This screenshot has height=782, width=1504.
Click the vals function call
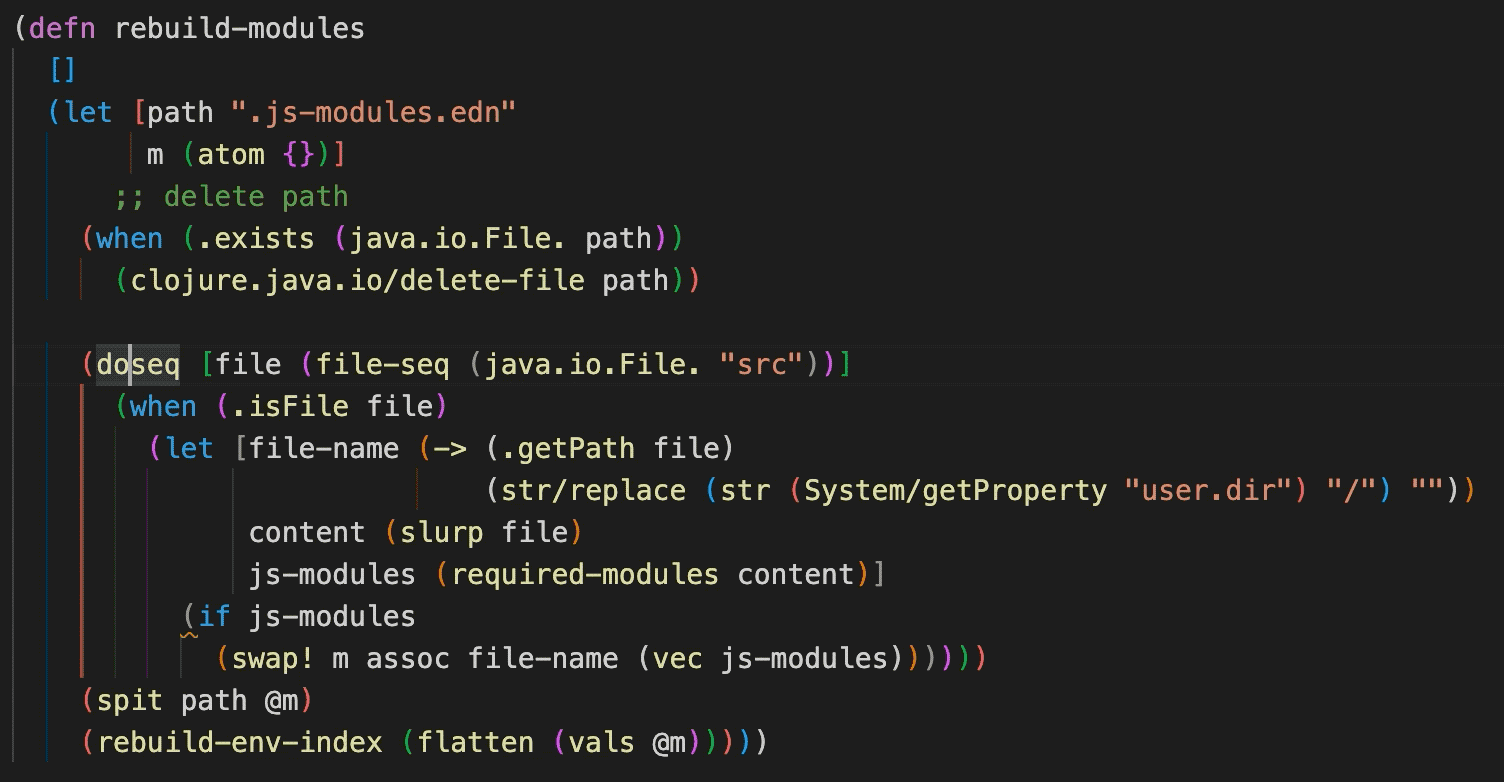[x=601, y=742]
